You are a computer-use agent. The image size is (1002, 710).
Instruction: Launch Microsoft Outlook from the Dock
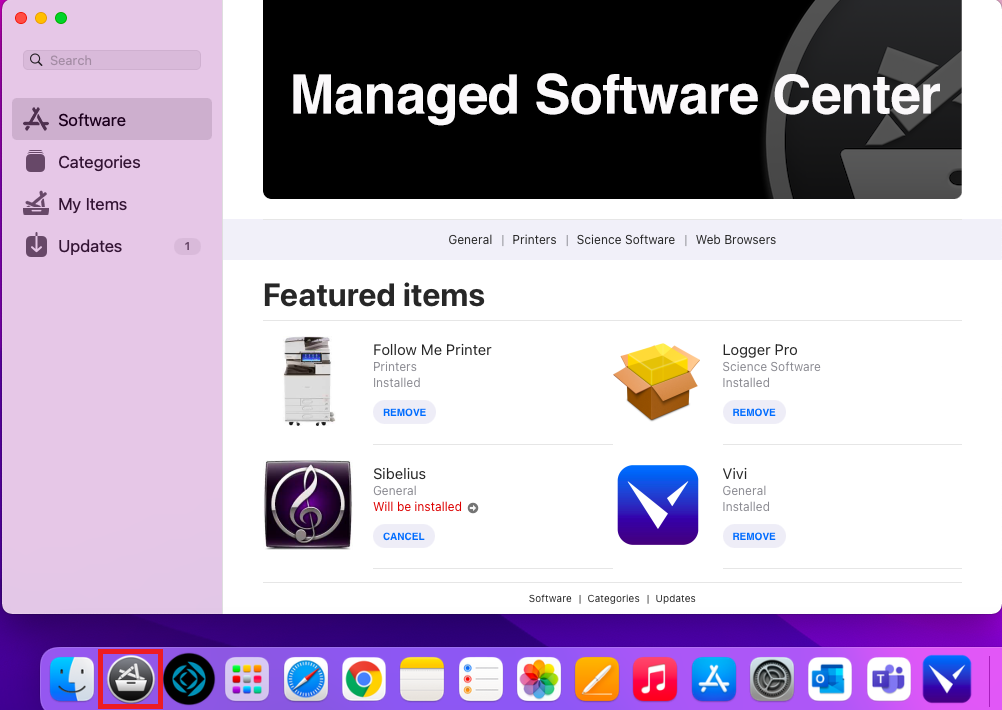pyautogui.click(x=829, y=678)
